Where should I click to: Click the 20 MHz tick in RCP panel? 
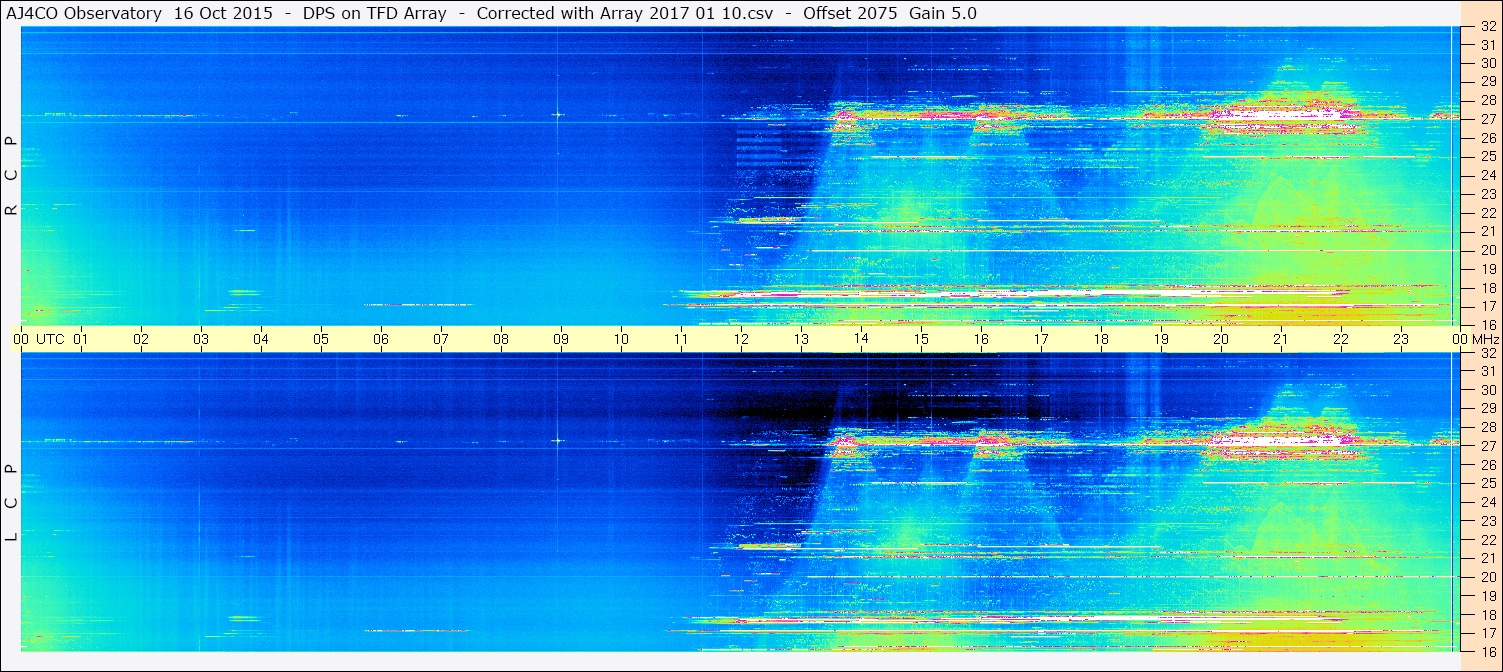click(1488, 249)
